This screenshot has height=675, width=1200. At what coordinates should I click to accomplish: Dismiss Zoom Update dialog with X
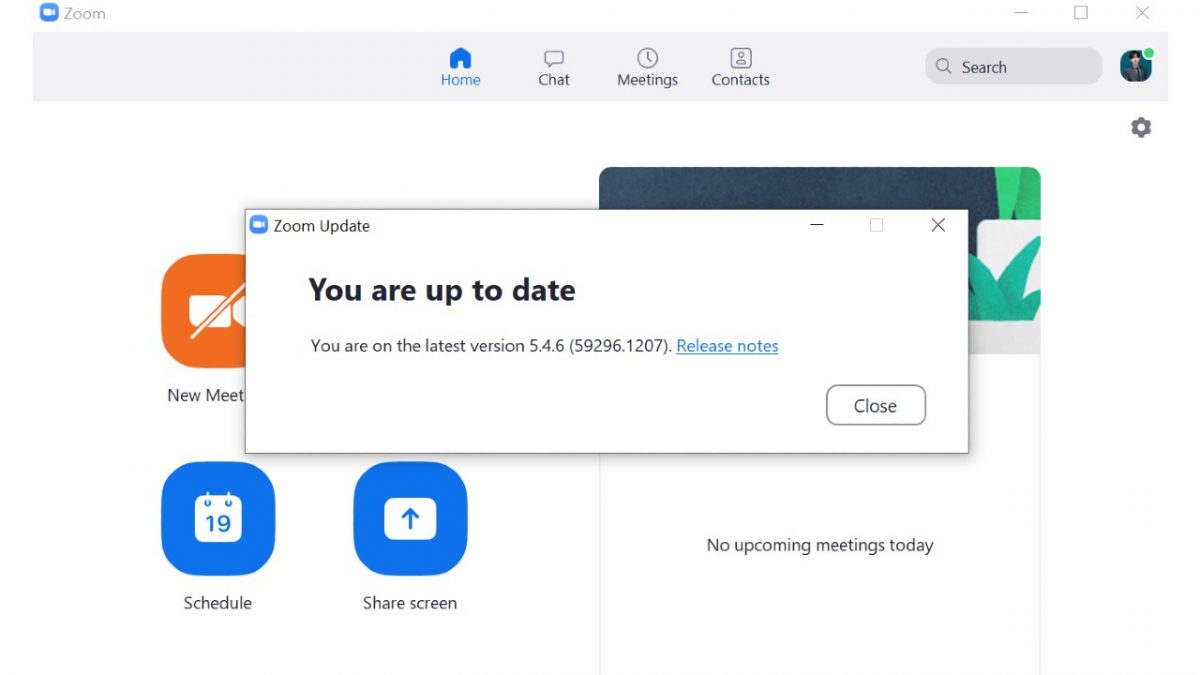937,225
